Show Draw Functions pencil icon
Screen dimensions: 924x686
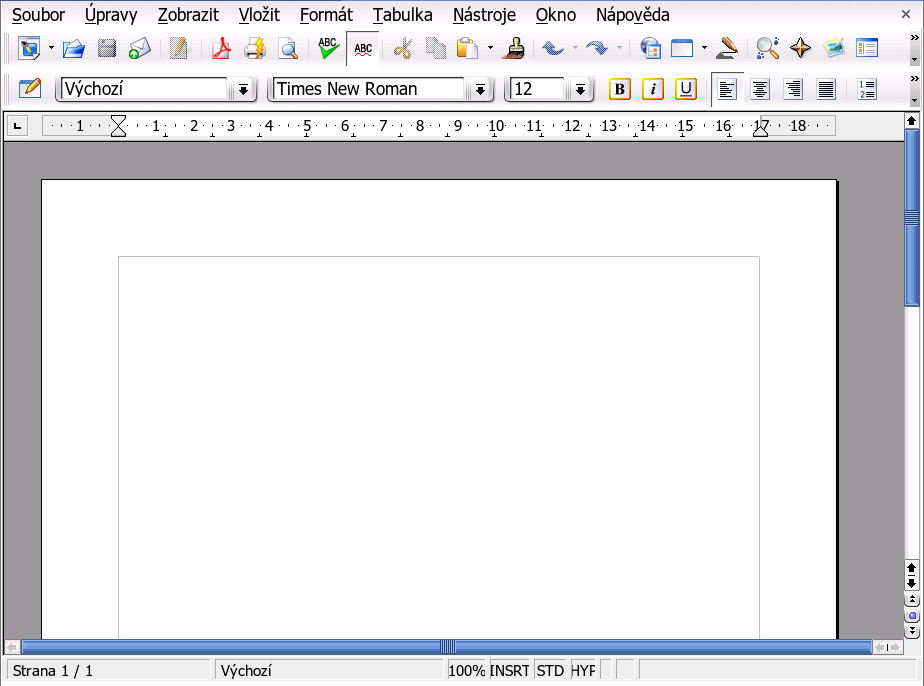coord(727,48)
